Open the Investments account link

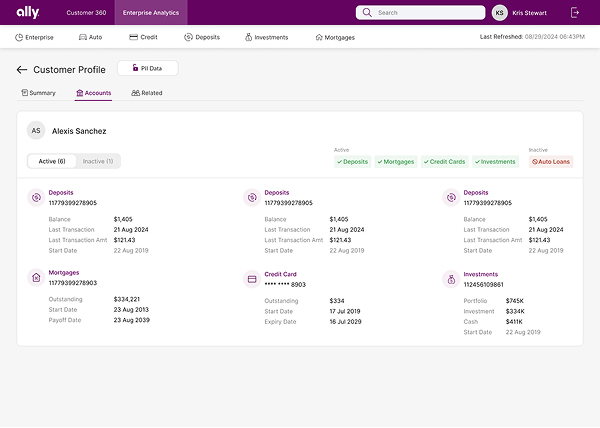pyautogui.click(x=481, y=274)
